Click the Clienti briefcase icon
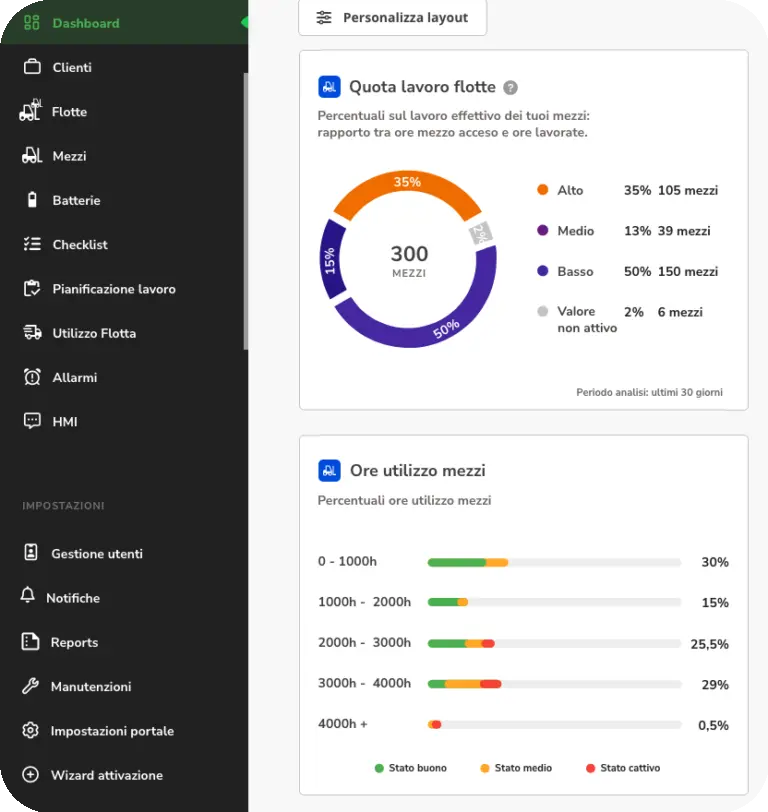Viewport: 768px width, 812px height. 32,67
